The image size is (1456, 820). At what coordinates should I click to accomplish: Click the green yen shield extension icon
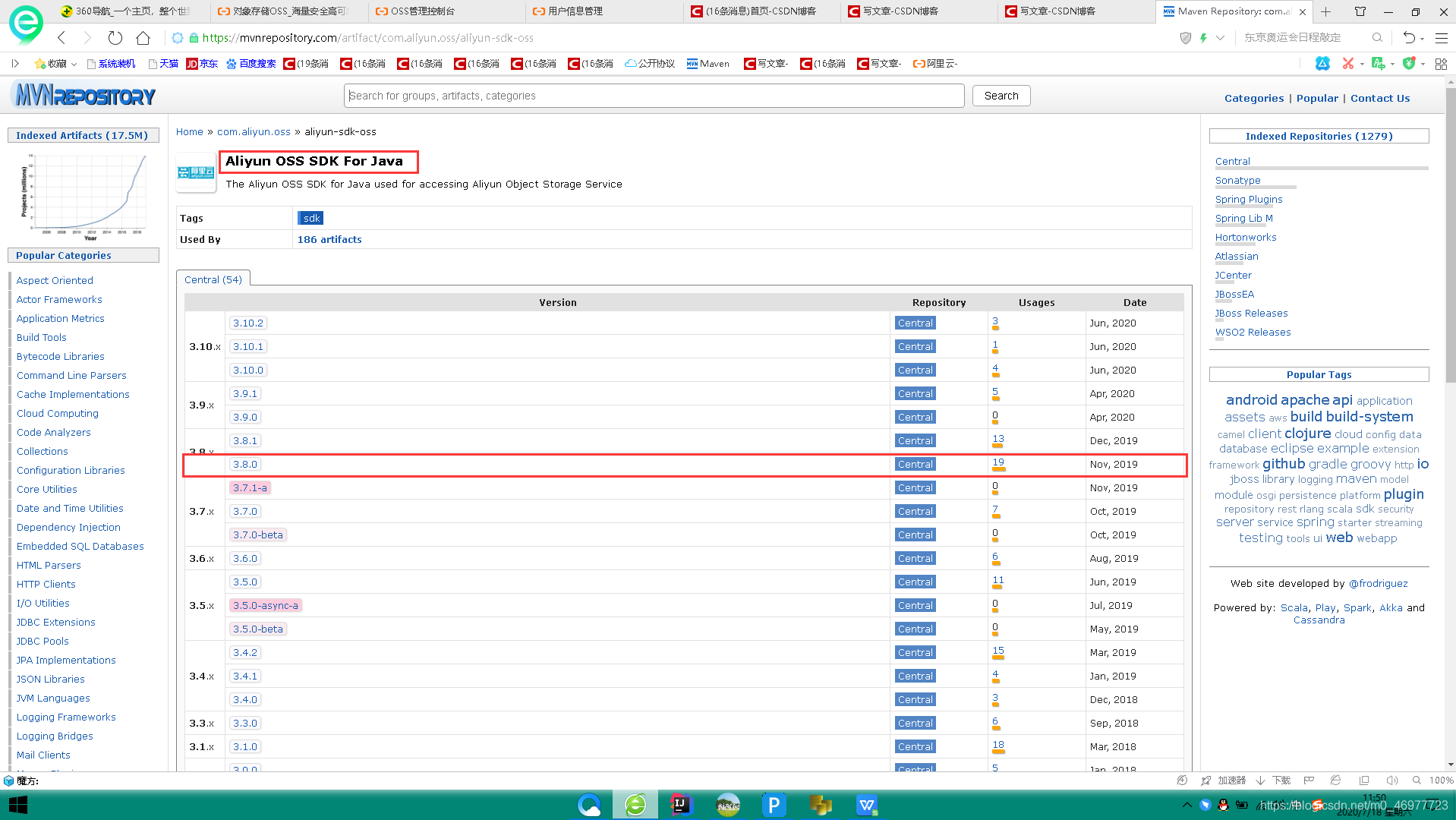click(x=1409, y=64)
